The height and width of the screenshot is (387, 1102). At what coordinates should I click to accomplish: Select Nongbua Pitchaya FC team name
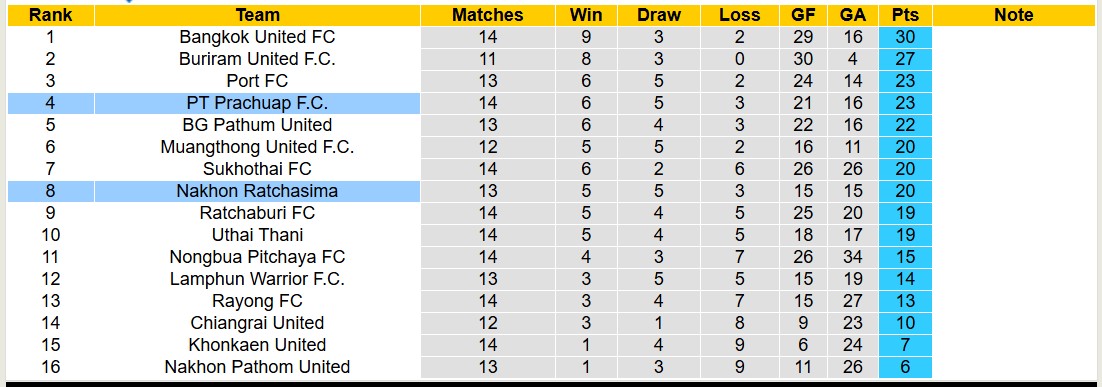[257, 257]
